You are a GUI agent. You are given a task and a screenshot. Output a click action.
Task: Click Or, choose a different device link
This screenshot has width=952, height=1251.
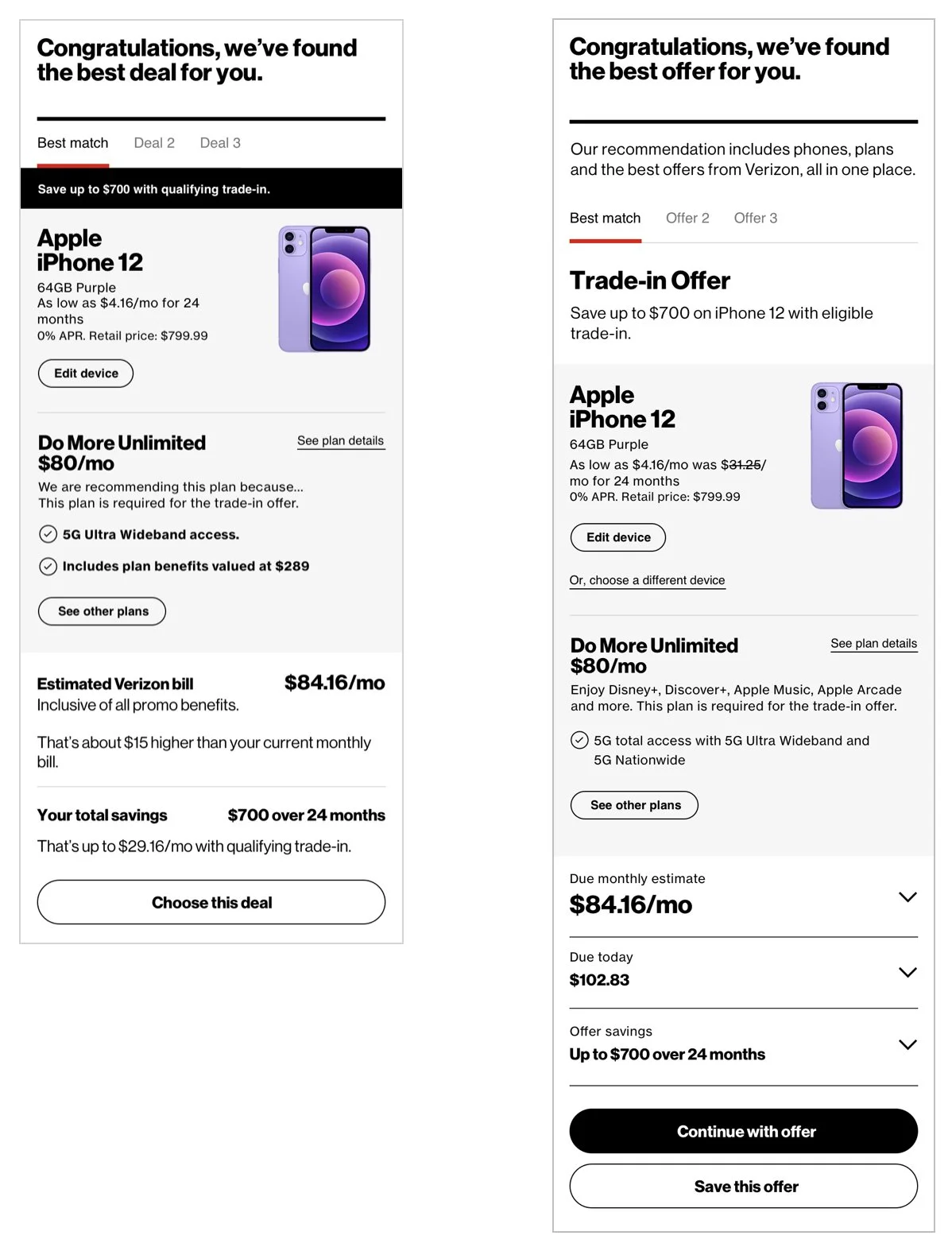(647, 580)
